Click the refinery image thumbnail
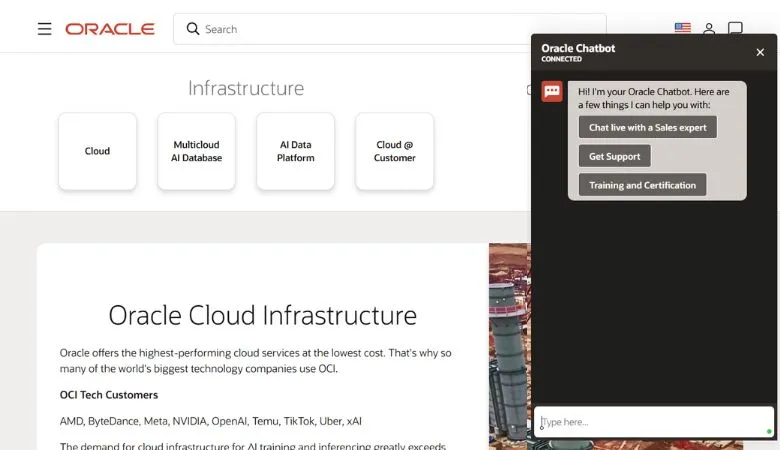 tap(510, 347)
